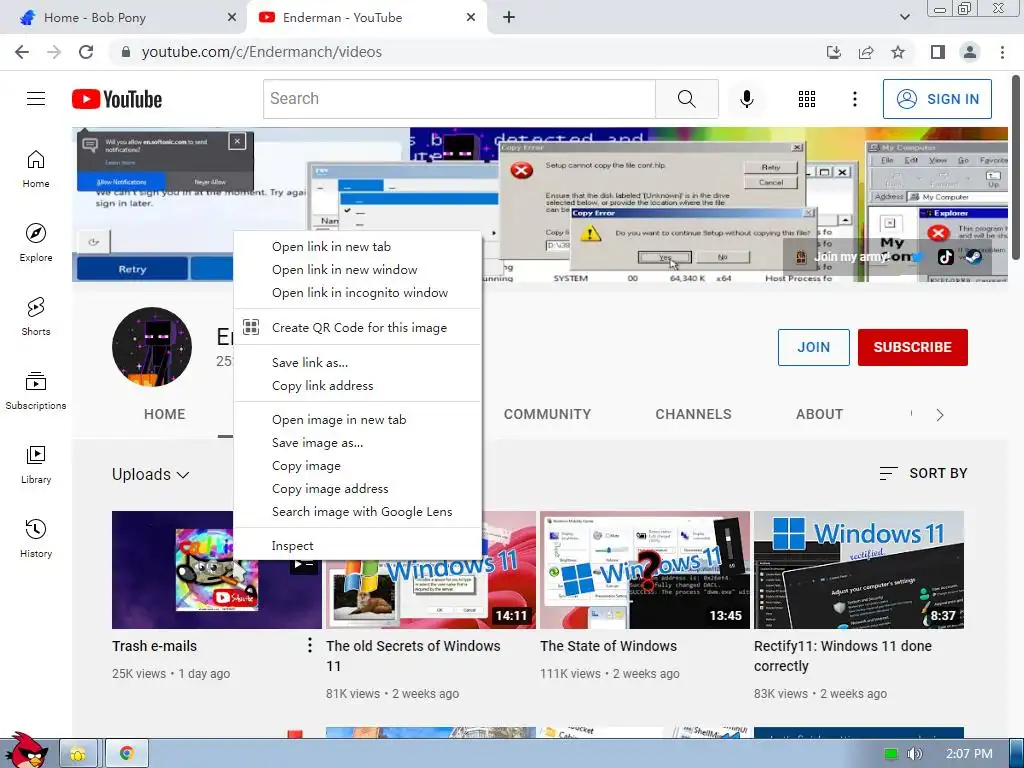Open the Rectify11 video thumbnail
1024x768 pixels.
coord(858,569)
